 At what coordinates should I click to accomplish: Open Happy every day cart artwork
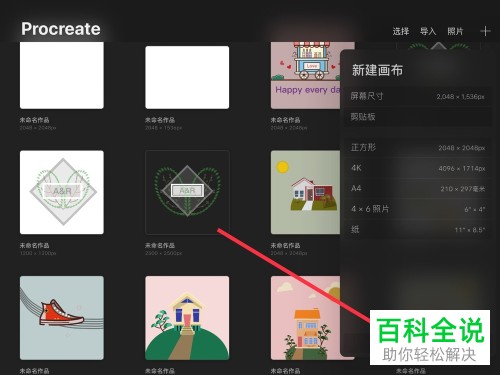306,75
